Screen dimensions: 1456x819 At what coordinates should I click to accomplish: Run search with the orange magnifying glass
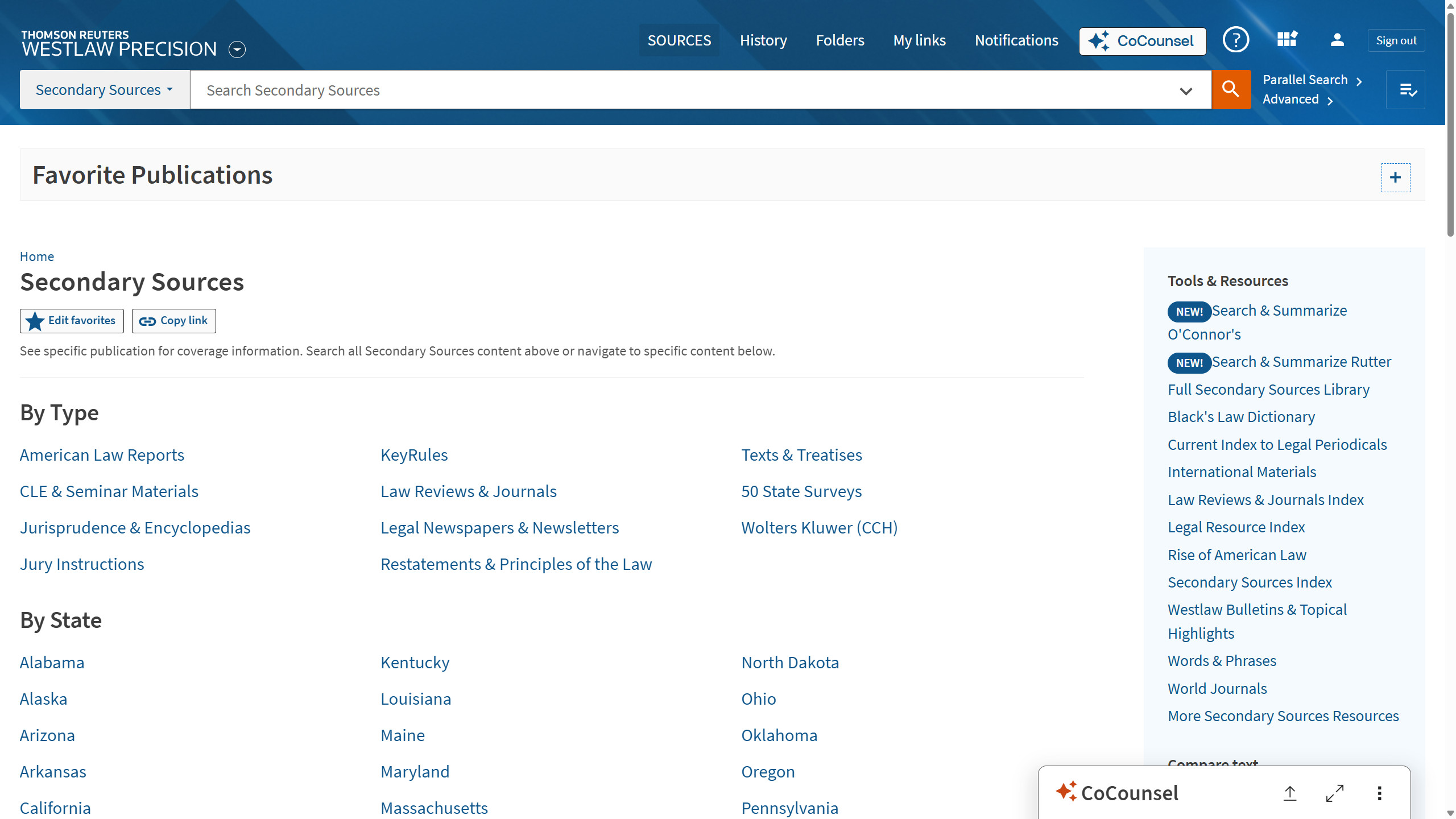(1231, 89)
